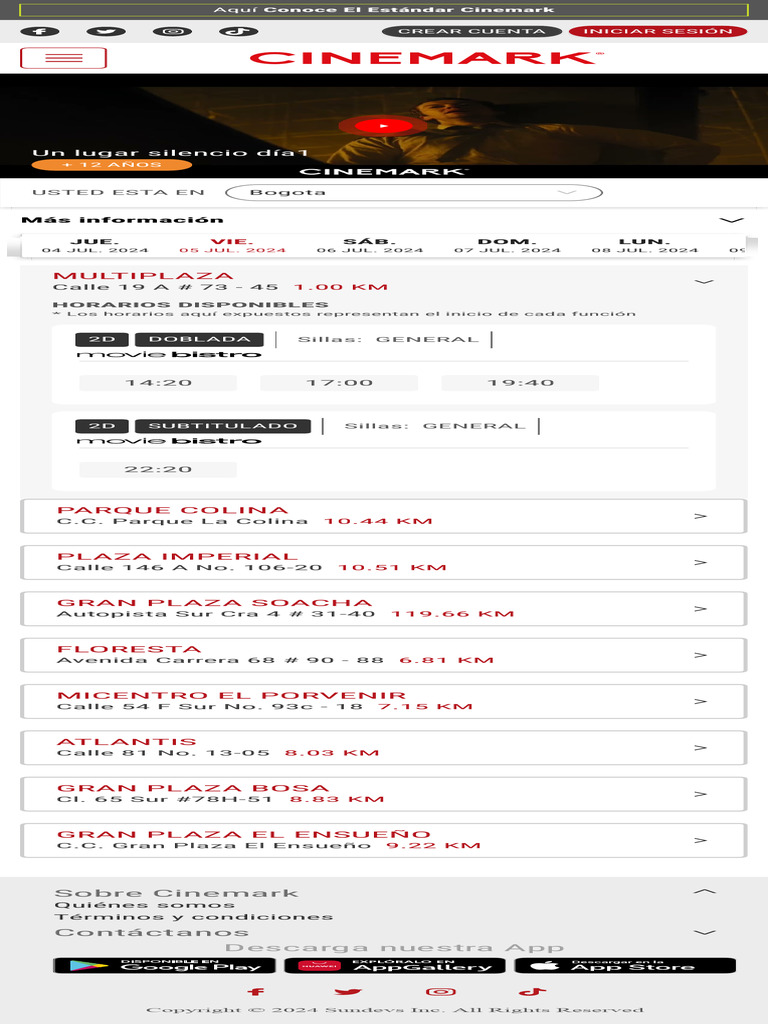Screen dimensions: 768x1024
Task: Open Huawei AppGallery download badge
Action: tap(394, 965)
